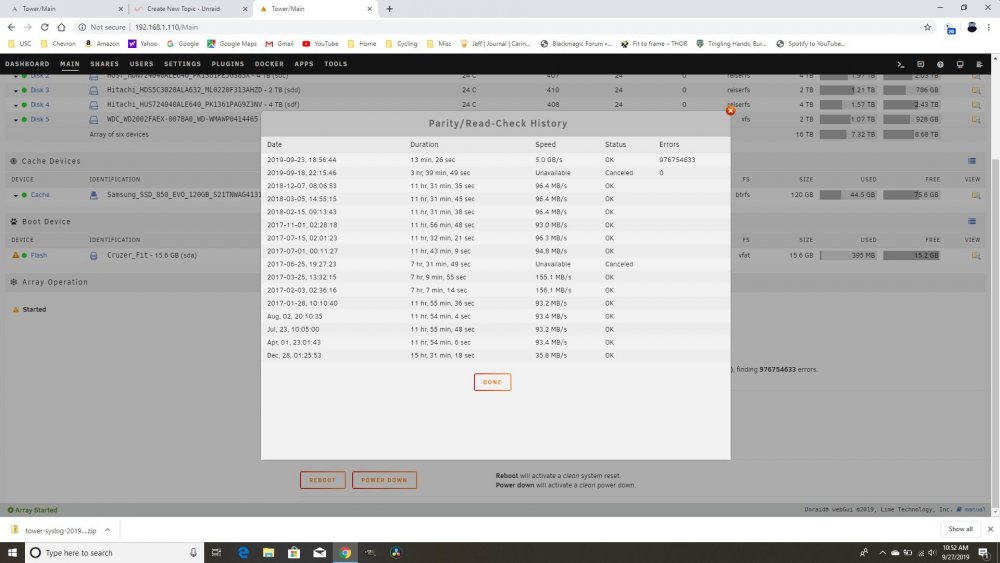
Task: Select the 2019-09-18, 22:15:46 history row date
Action: pos(302,173)
